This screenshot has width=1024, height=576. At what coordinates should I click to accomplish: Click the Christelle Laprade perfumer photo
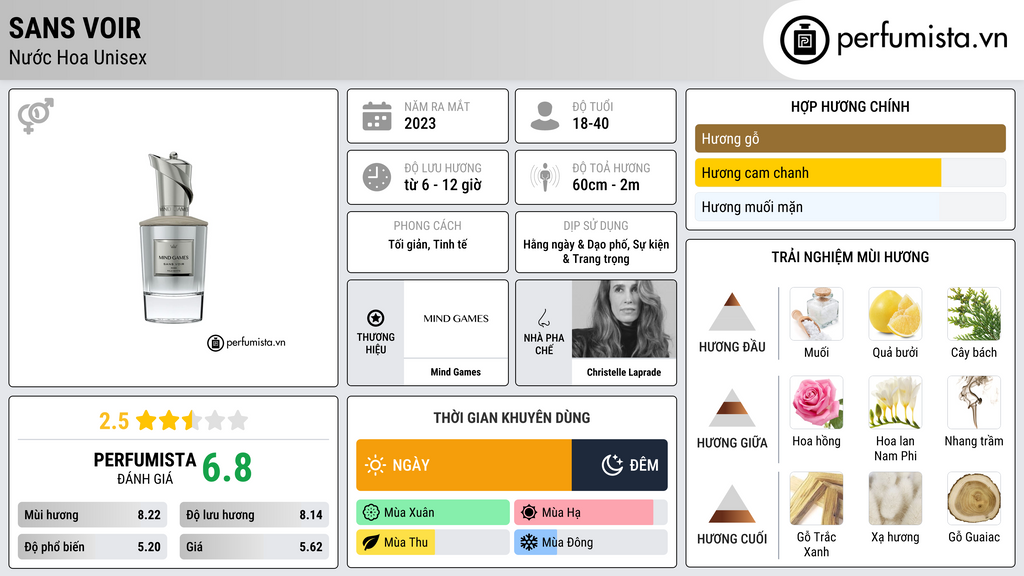(x=624, y=319)
